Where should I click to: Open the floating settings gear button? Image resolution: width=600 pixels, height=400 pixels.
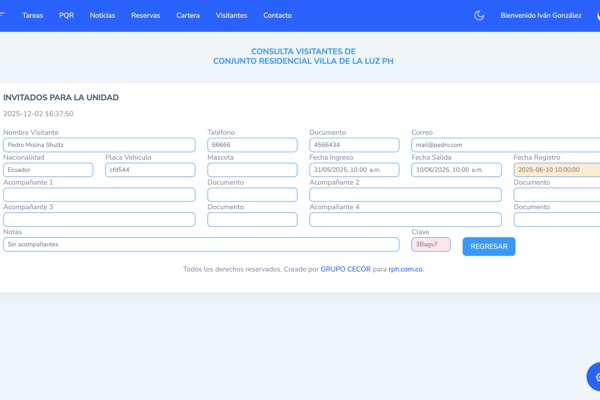[x=595, y=377]
